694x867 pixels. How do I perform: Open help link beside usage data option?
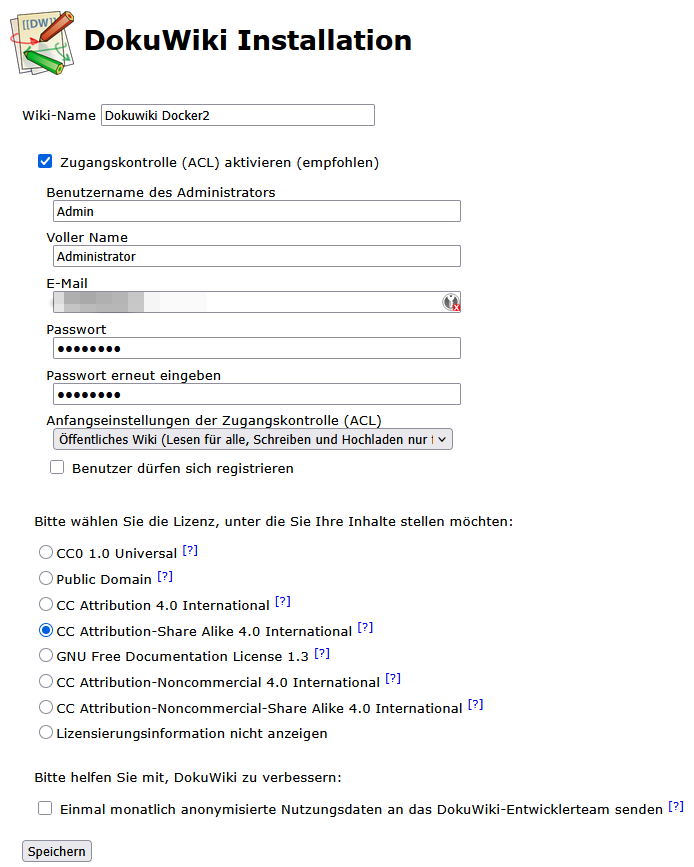(676, 806)
